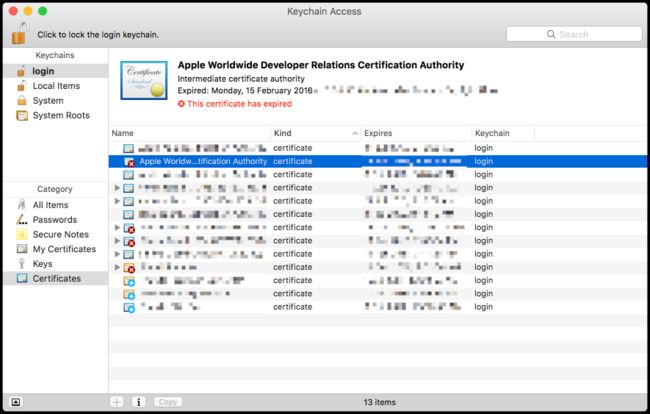Select the login keychain
650x414 pixels.
click(x=56, y=71)
